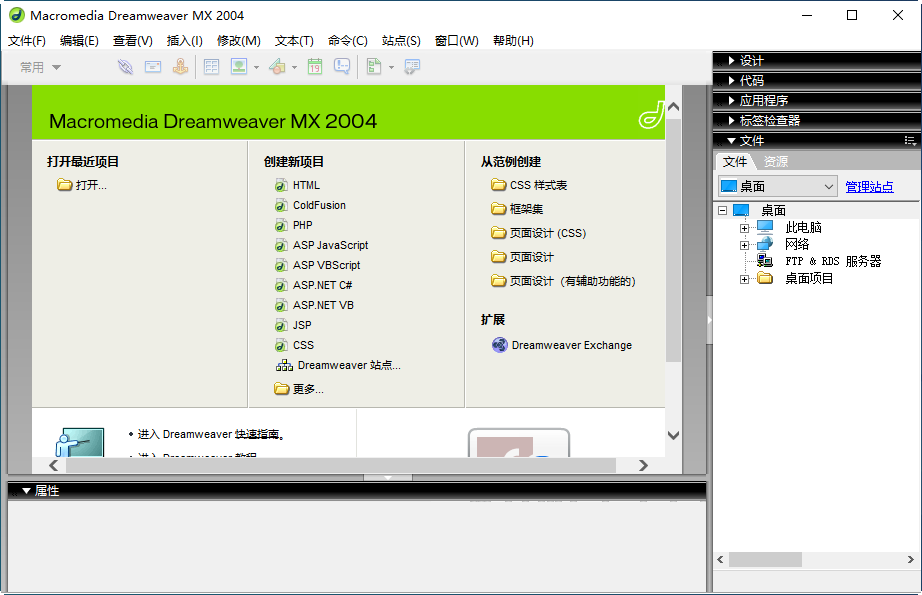The image size is (922, 595).
Task: Open the dropdown arrow next to Templates icon
Action: pyautogui.click(x=391, y=68)
